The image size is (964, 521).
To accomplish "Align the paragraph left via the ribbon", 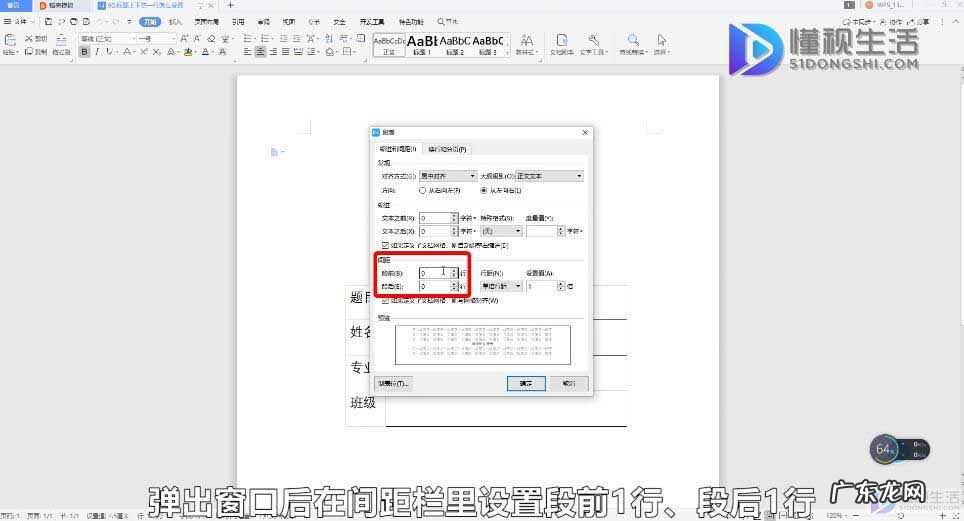I will [248, 52].
